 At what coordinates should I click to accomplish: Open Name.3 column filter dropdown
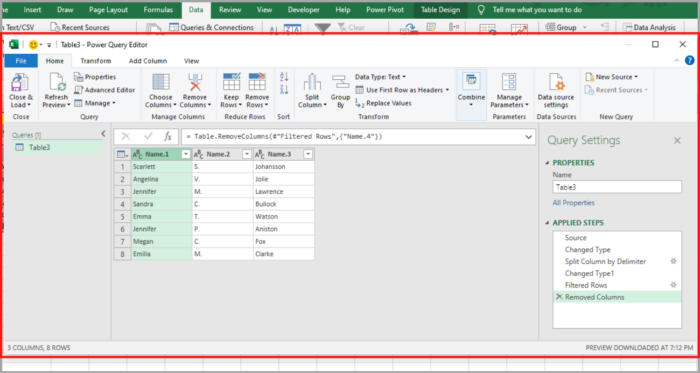click(308, 154)
